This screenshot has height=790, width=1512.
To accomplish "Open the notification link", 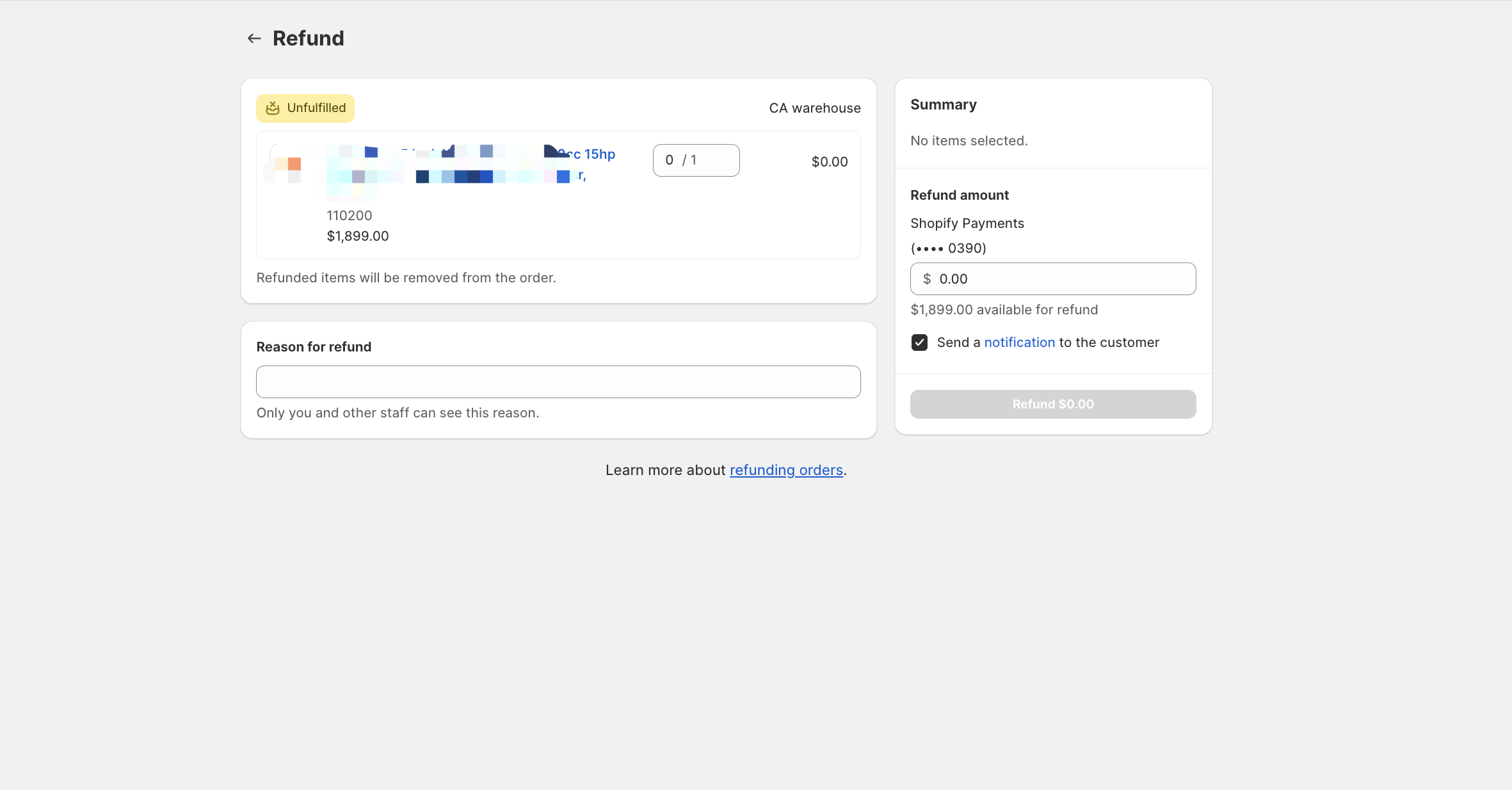I will [x=1019, y=343].
